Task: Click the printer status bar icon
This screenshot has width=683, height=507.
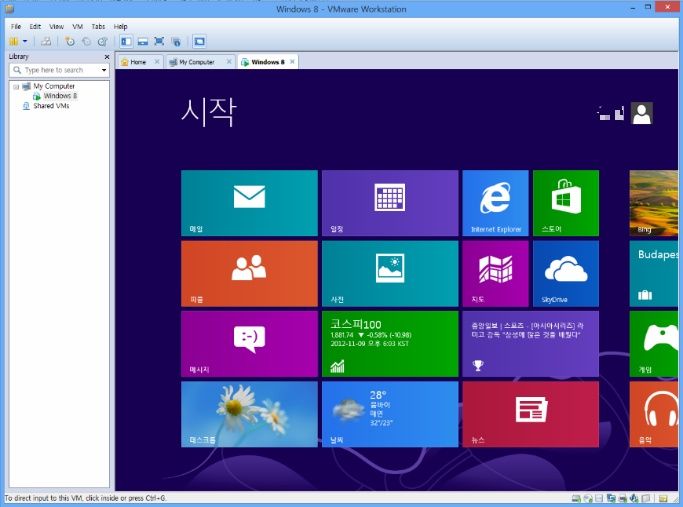Action: pyautogui.click(x=623, y=498)
